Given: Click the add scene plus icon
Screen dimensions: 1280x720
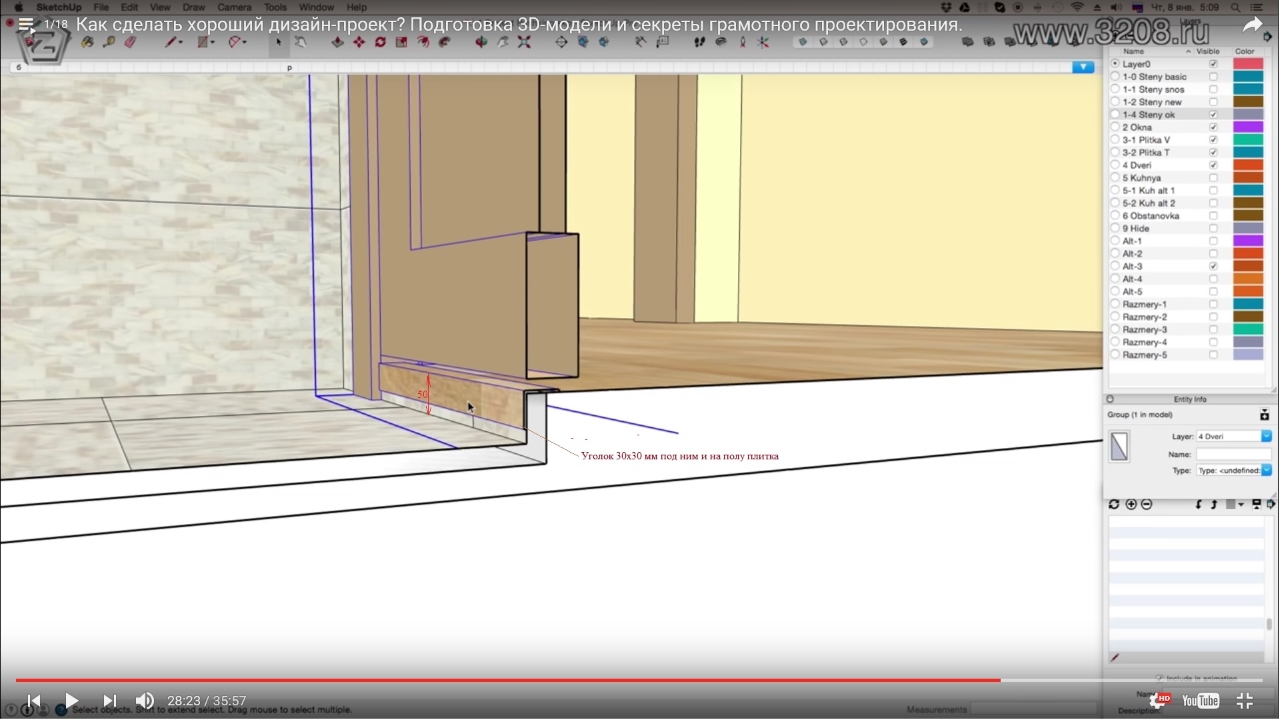Looking at the screenshot, I should 1131,504.
